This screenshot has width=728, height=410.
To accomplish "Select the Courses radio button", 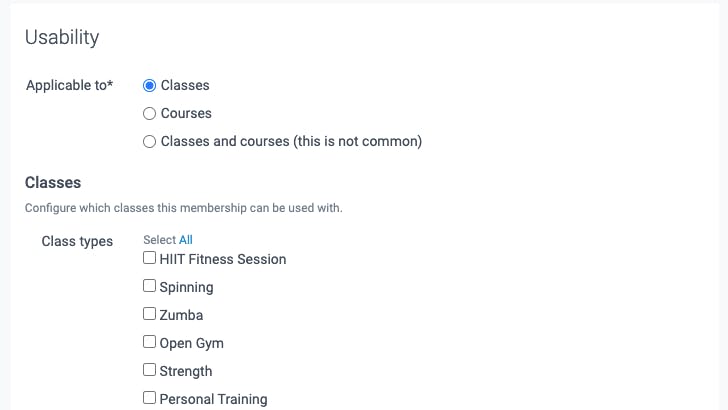I will 150,113.
